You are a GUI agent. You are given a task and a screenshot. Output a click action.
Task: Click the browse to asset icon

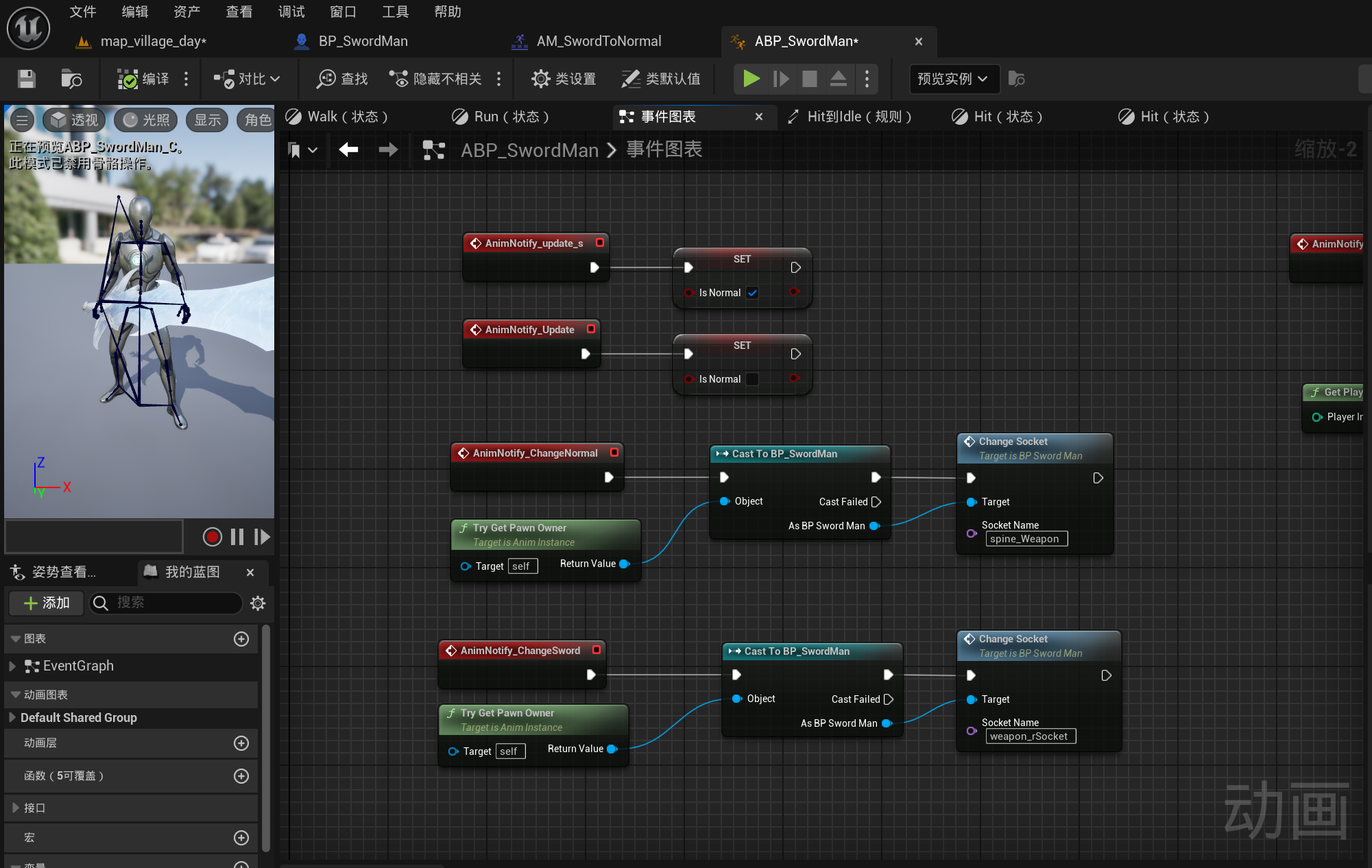pyautogui.click(x=71, y=79)
